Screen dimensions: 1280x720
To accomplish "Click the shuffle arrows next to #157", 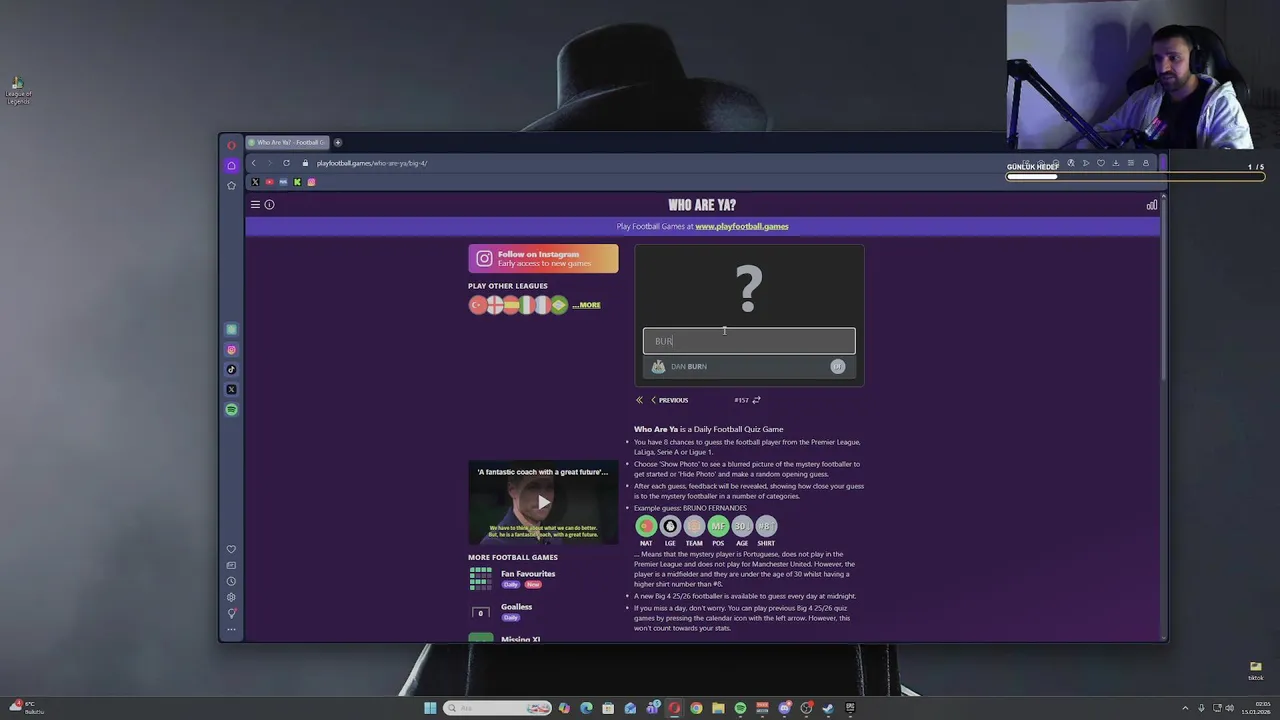I will coord(756,400).
